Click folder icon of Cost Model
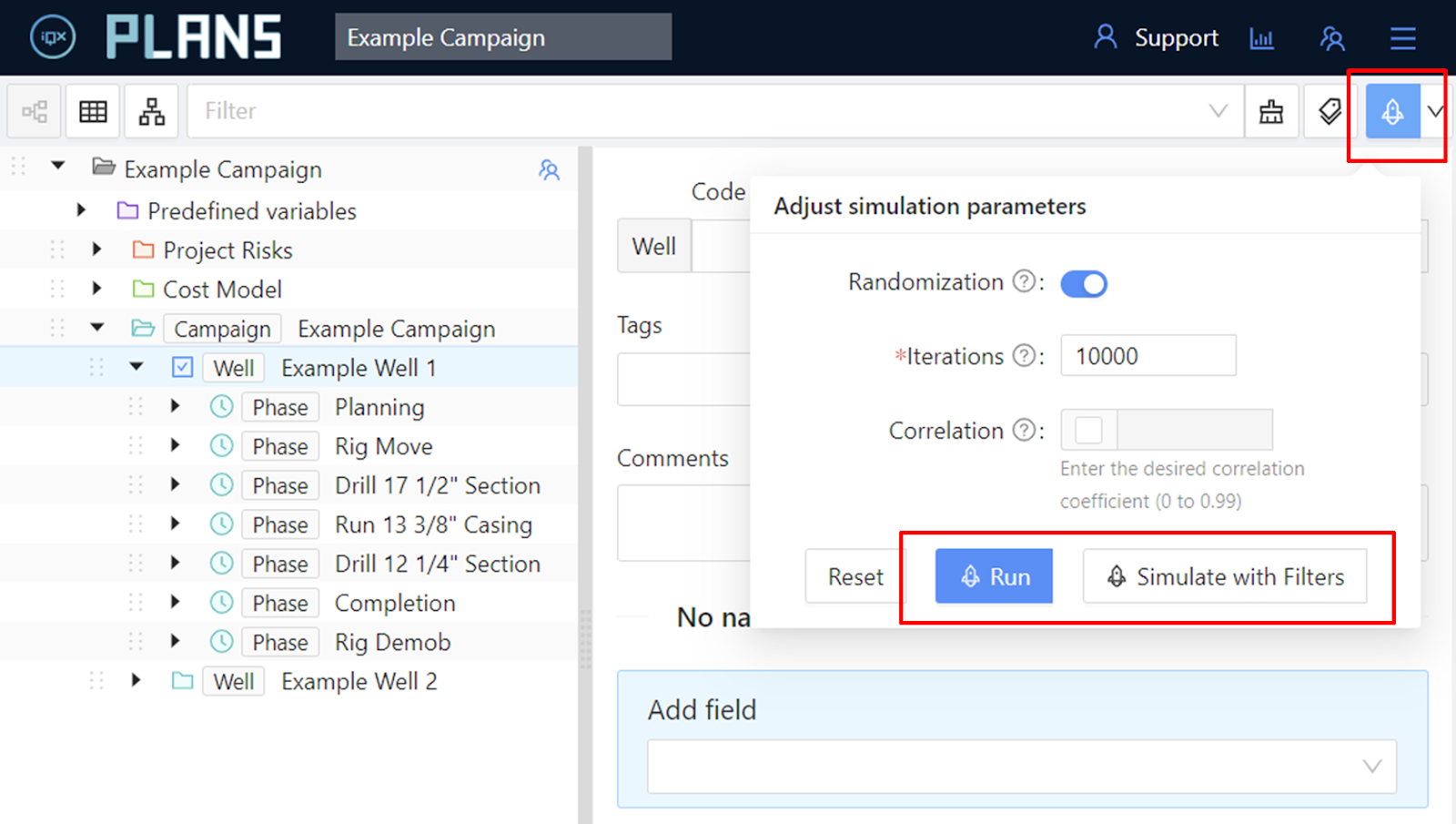This screenshot has height=824, width=1456. click(x=143, y=289)
